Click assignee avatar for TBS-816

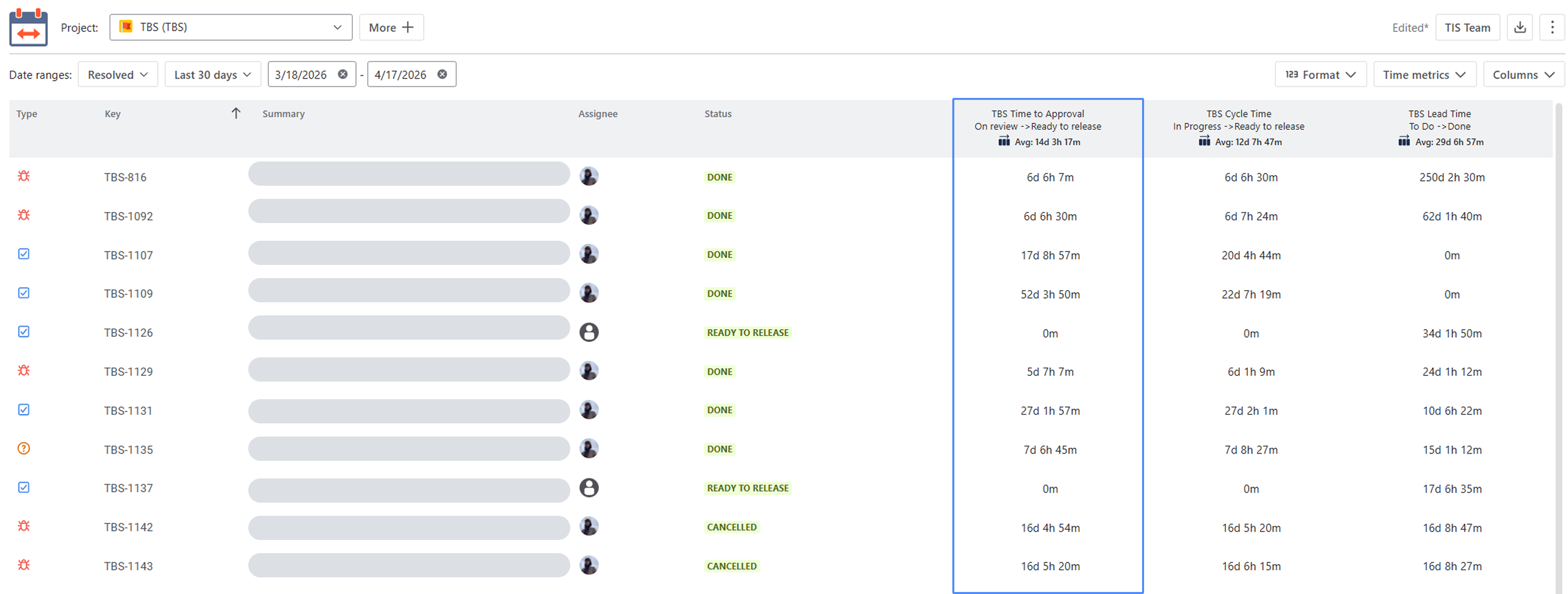click(x=588, y=177)
